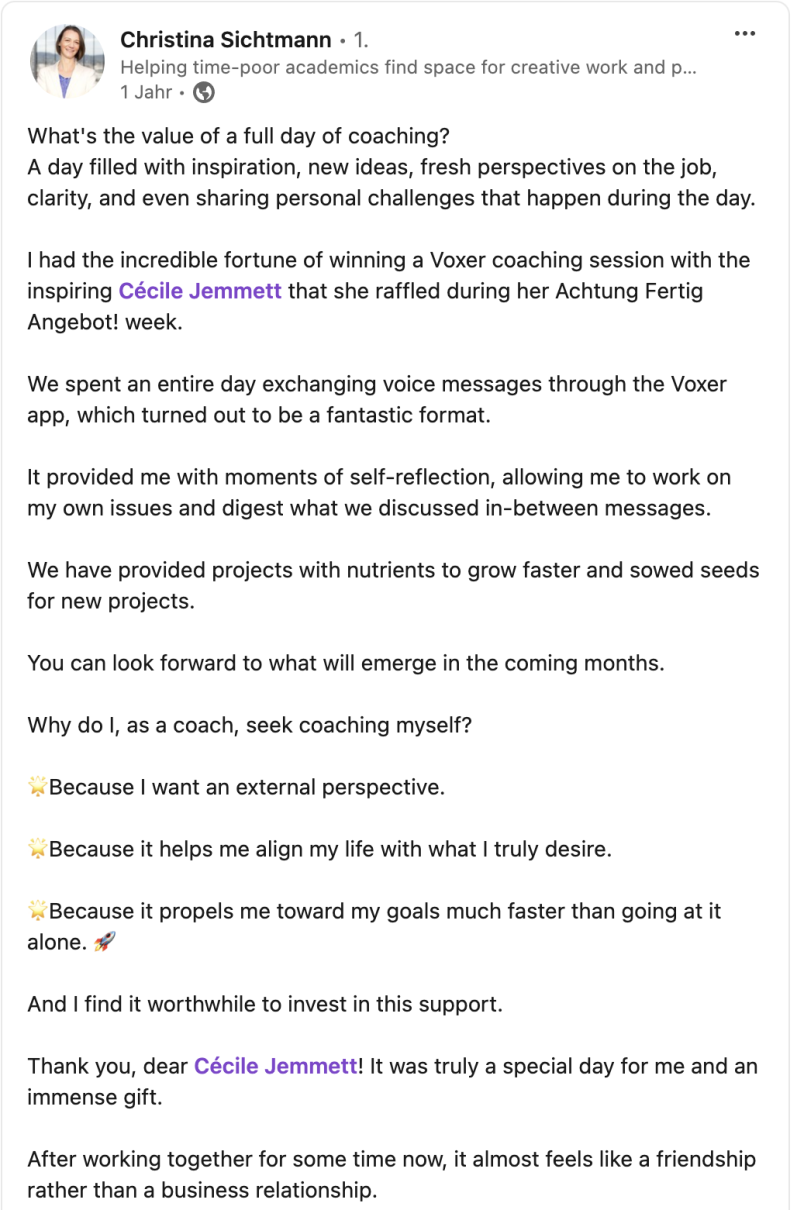Open the first Cécile Jemmett mention after "inspiring"
The width and height of the screenshot is (797, 1210).
click(200, 290)
